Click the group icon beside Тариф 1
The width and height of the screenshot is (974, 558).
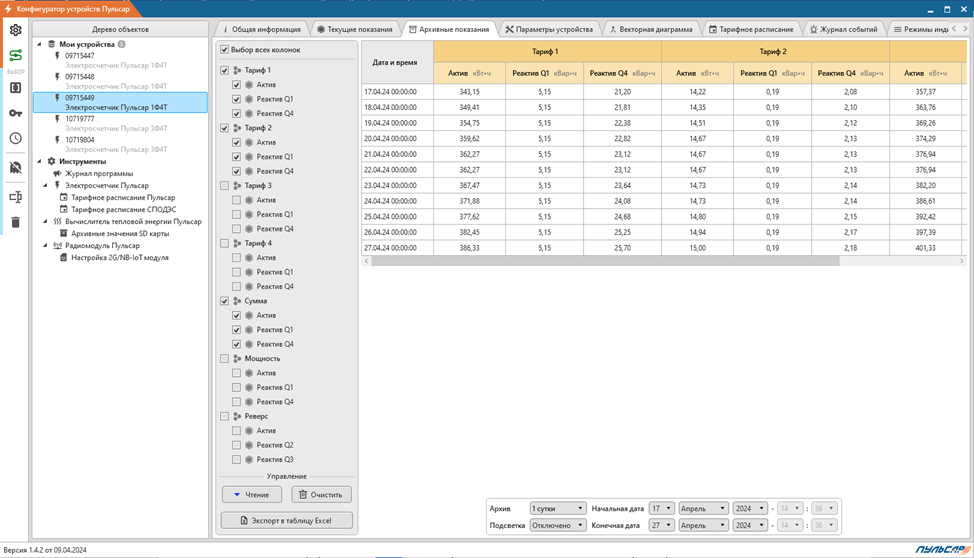pyautogui.click(x=237, y=70)
